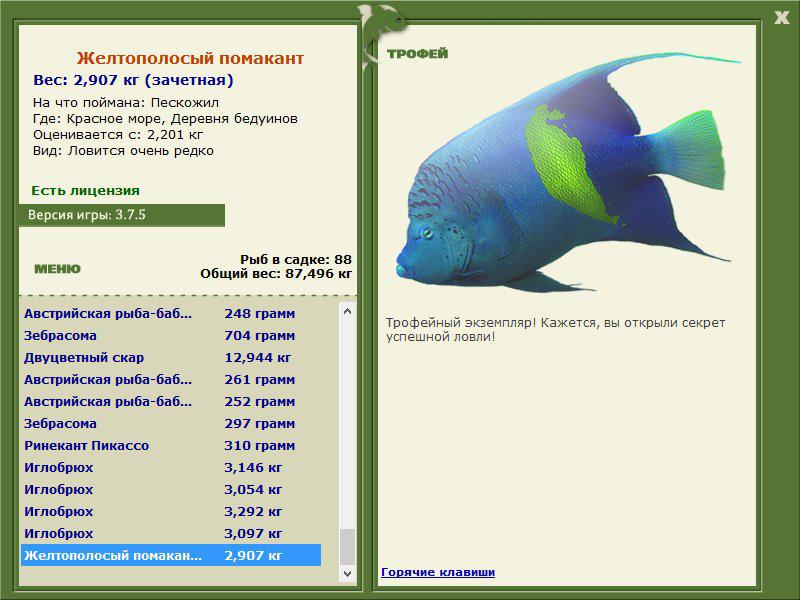Select the 297 грамм Зебрасома entry
Image resolution: width=800 pixels, height=600 pixels.
tap(171, 423)
